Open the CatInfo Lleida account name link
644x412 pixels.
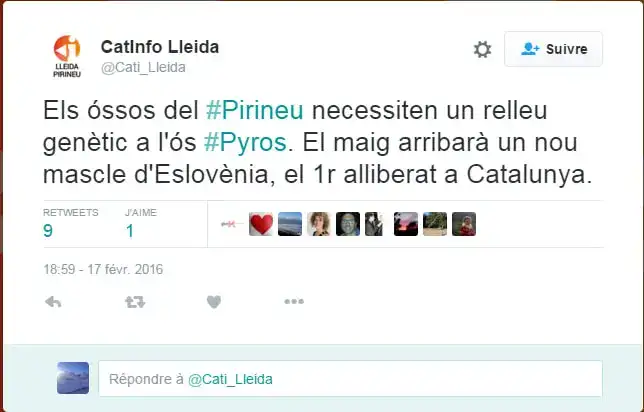[x=160, y=47]
